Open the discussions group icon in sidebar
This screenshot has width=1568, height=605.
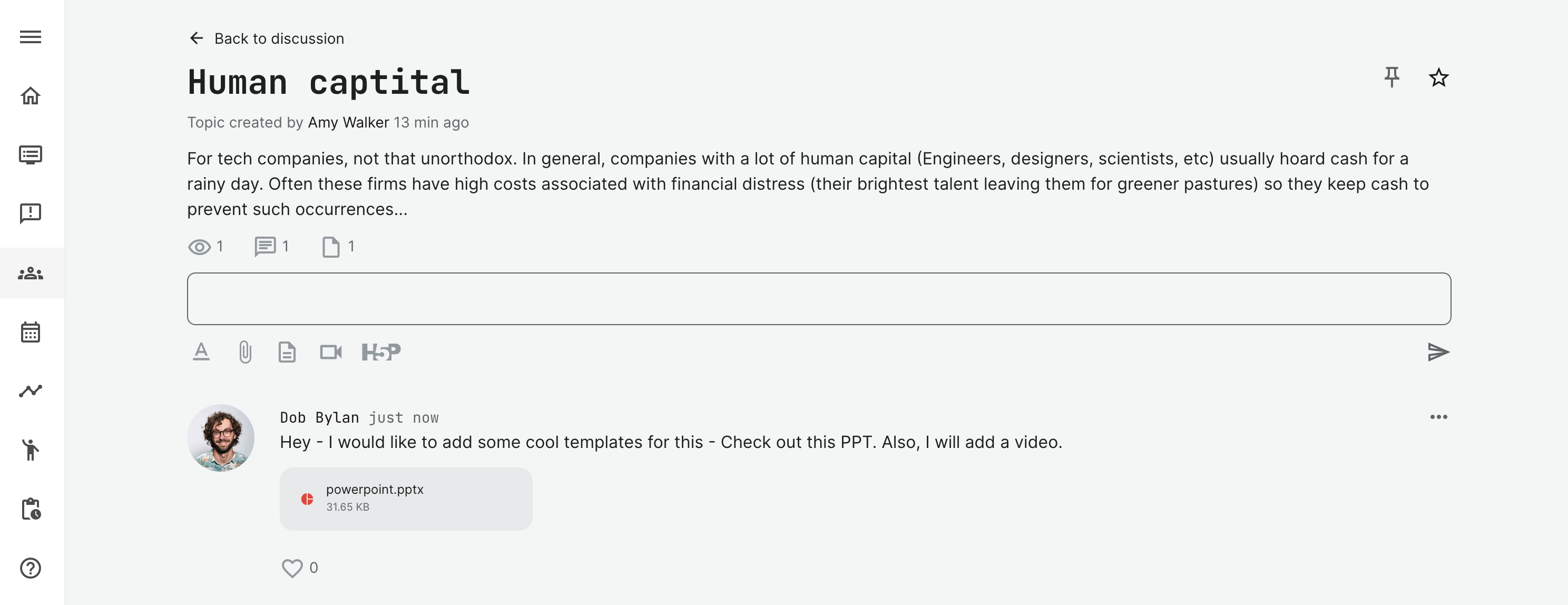click(x=31, y=274)
